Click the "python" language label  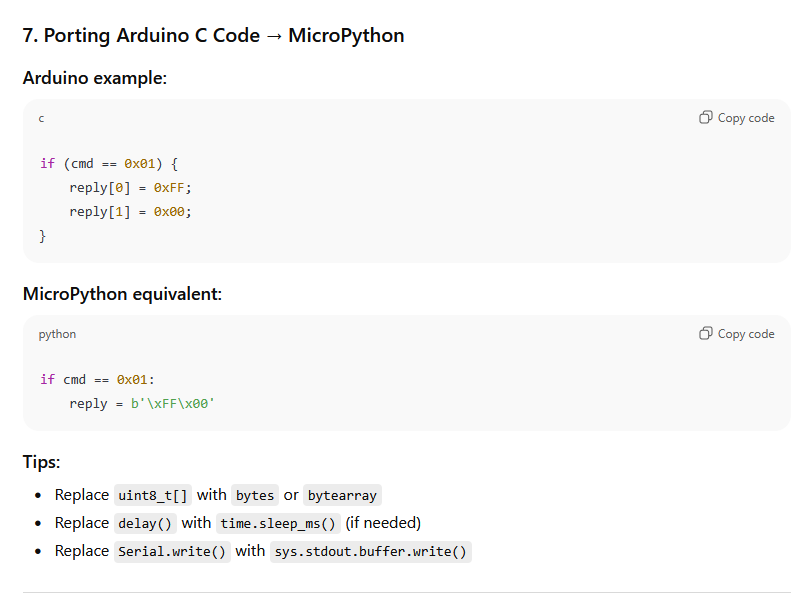pyautogui.click(x=57, y=334)
